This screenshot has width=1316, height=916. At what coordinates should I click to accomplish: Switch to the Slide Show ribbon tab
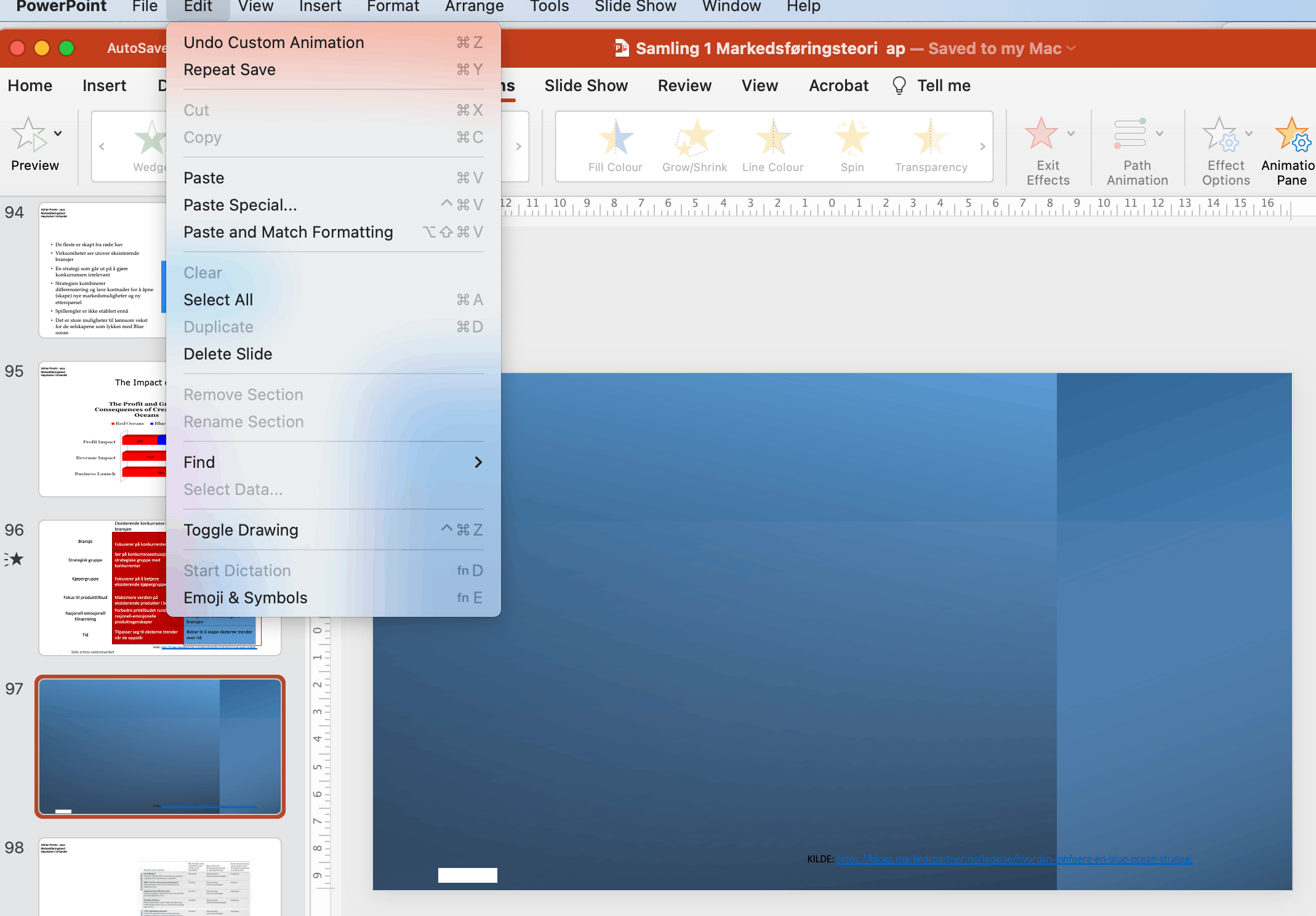click(586, 86)
